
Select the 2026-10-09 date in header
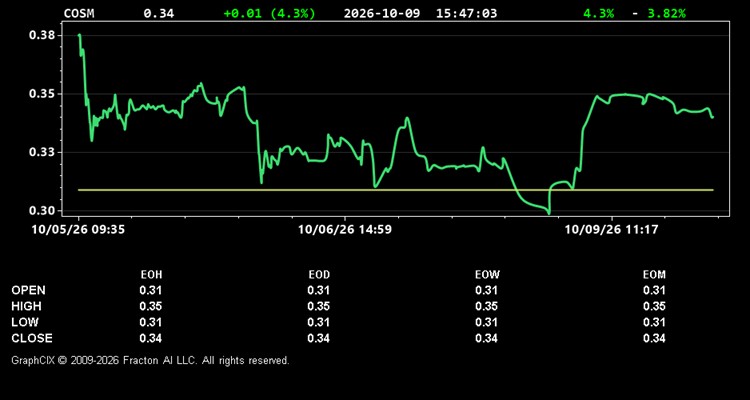382,13
